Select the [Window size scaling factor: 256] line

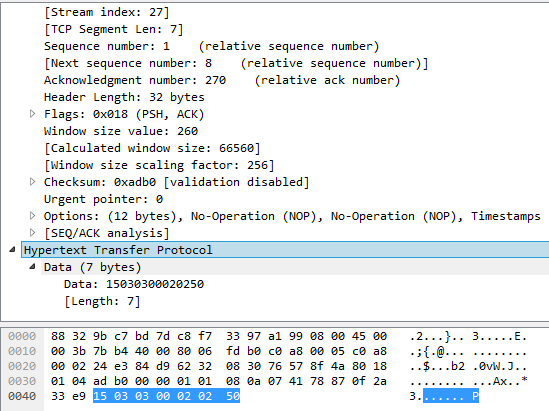coord(159,165)
